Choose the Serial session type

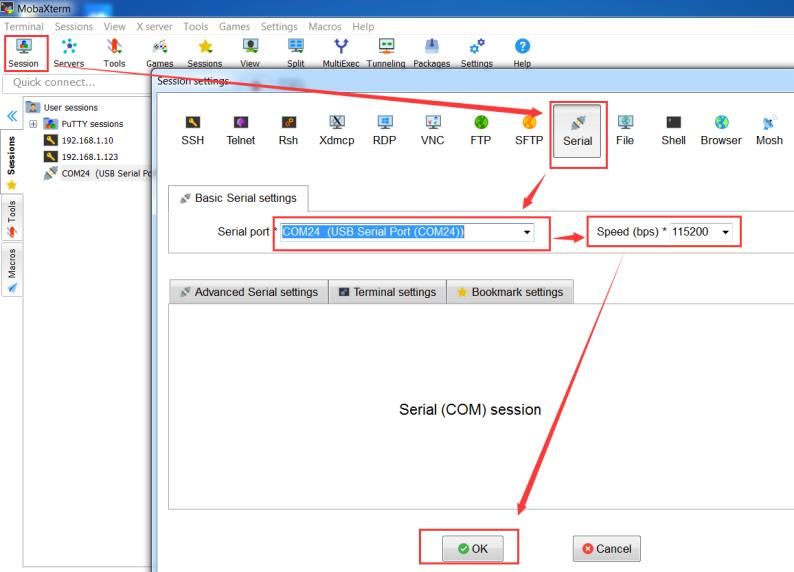click(577, 131)
